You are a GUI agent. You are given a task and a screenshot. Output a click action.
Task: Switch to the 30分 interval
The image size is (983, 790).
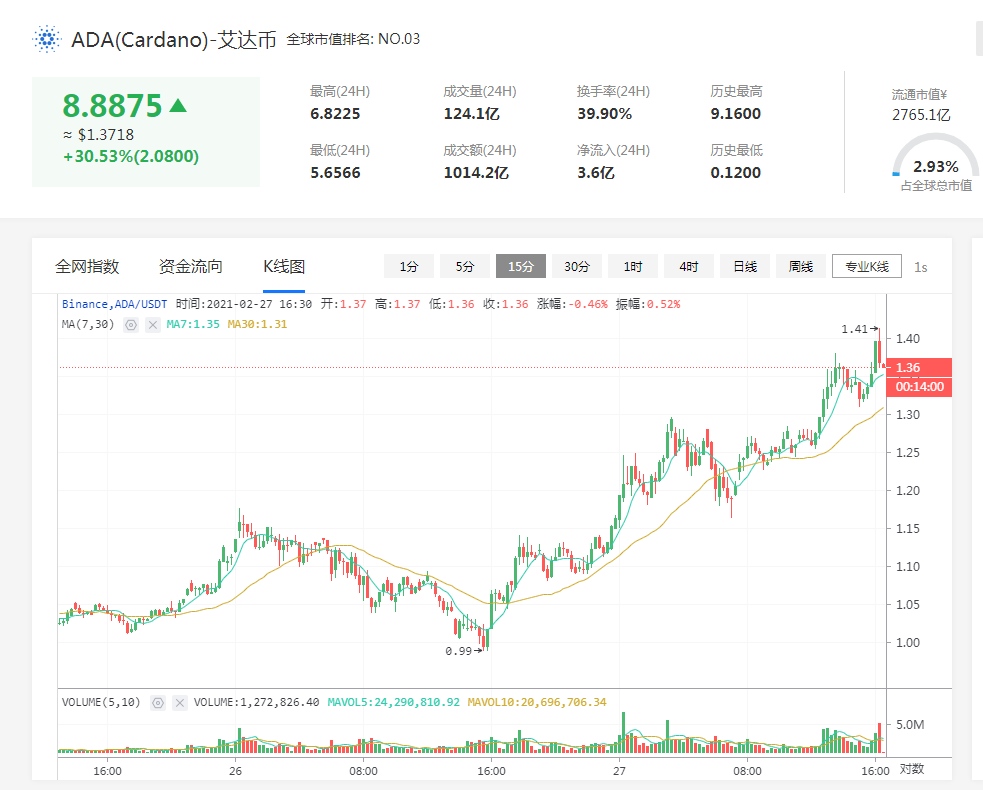[576, 266]
